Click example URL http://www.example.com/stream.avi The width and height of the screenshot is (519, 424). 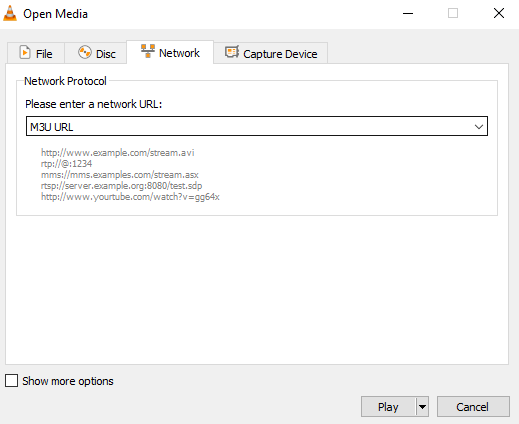pyautogui.click(x=117, y=153)
